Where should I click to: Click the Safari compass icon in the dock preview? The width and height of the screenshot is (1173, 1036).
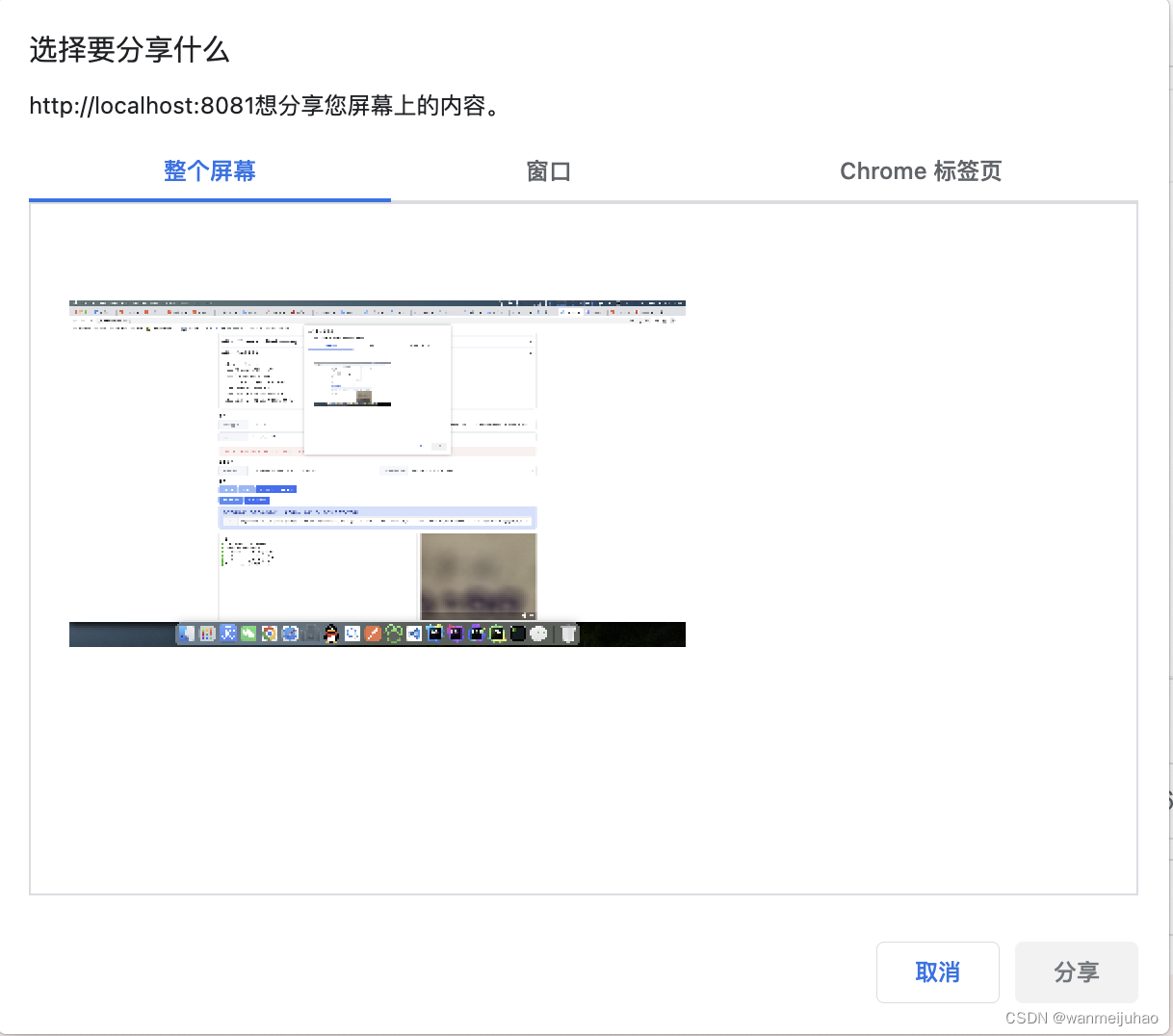pos(289,634)
